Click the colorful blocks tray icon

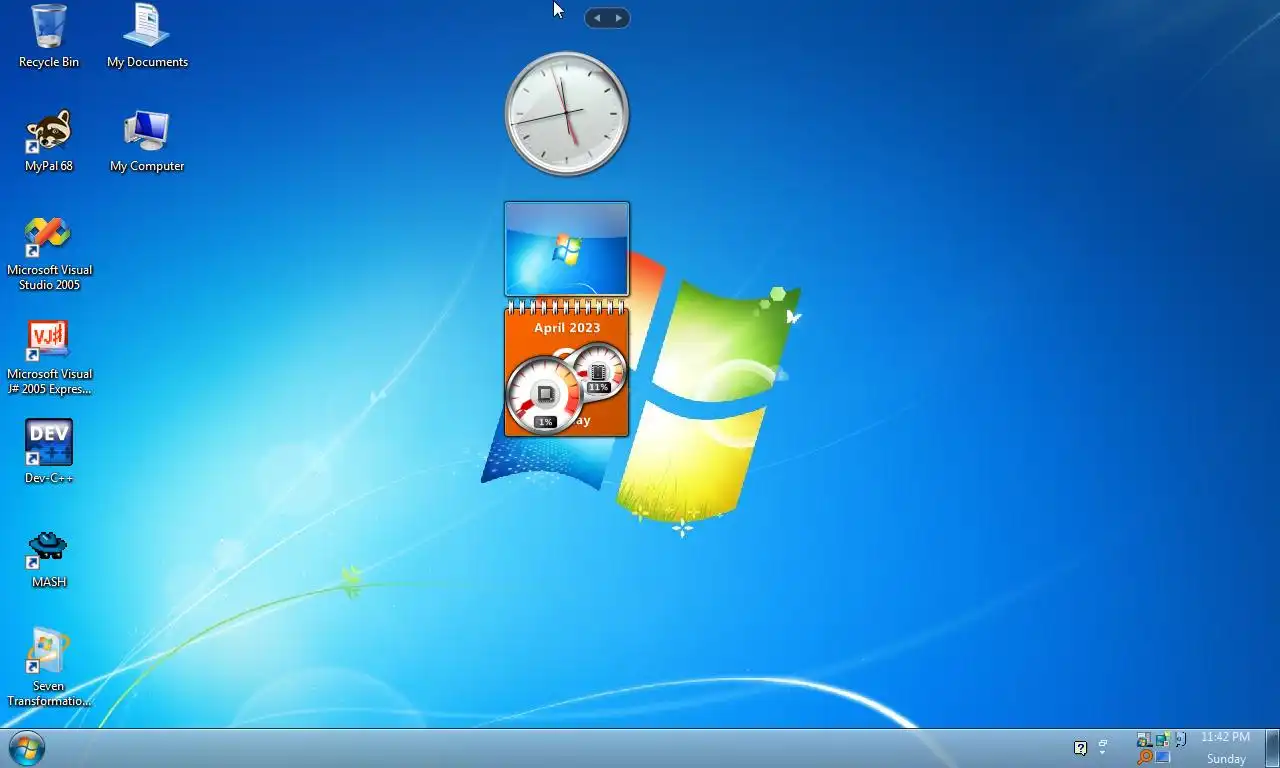click(1162, 740)
